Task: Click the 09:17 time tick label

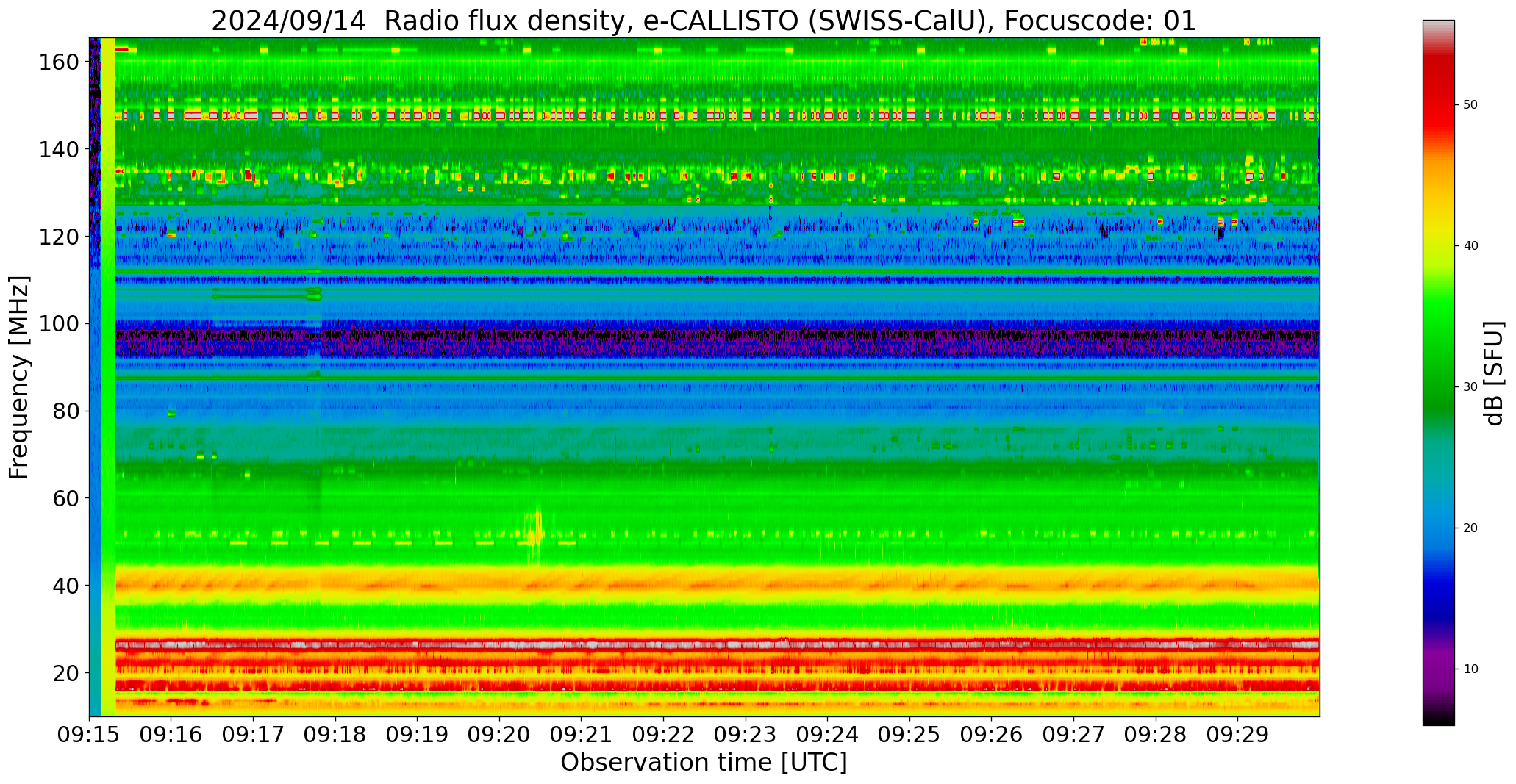Action: coord(253,735)
